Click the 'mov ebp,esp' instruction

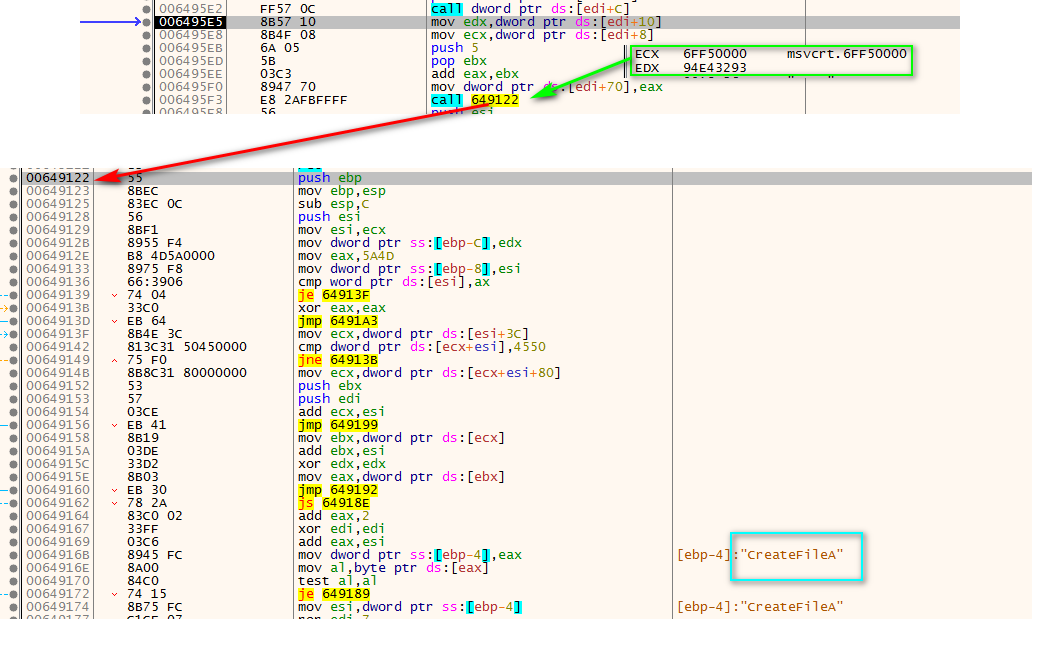click(x=342, y=191)
